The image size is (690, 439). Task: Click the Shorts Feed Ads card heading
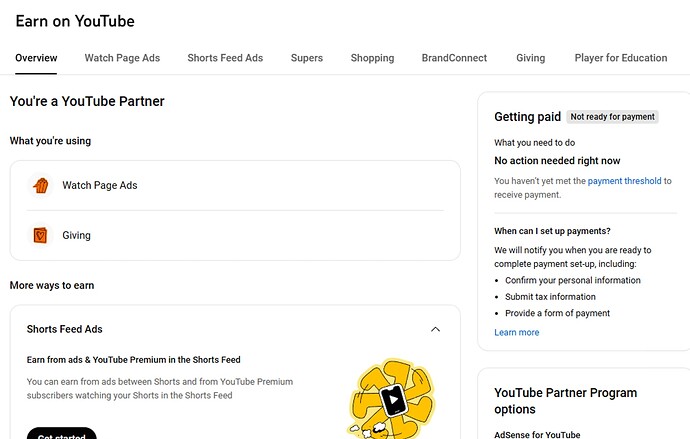click(x=65, y=329)
